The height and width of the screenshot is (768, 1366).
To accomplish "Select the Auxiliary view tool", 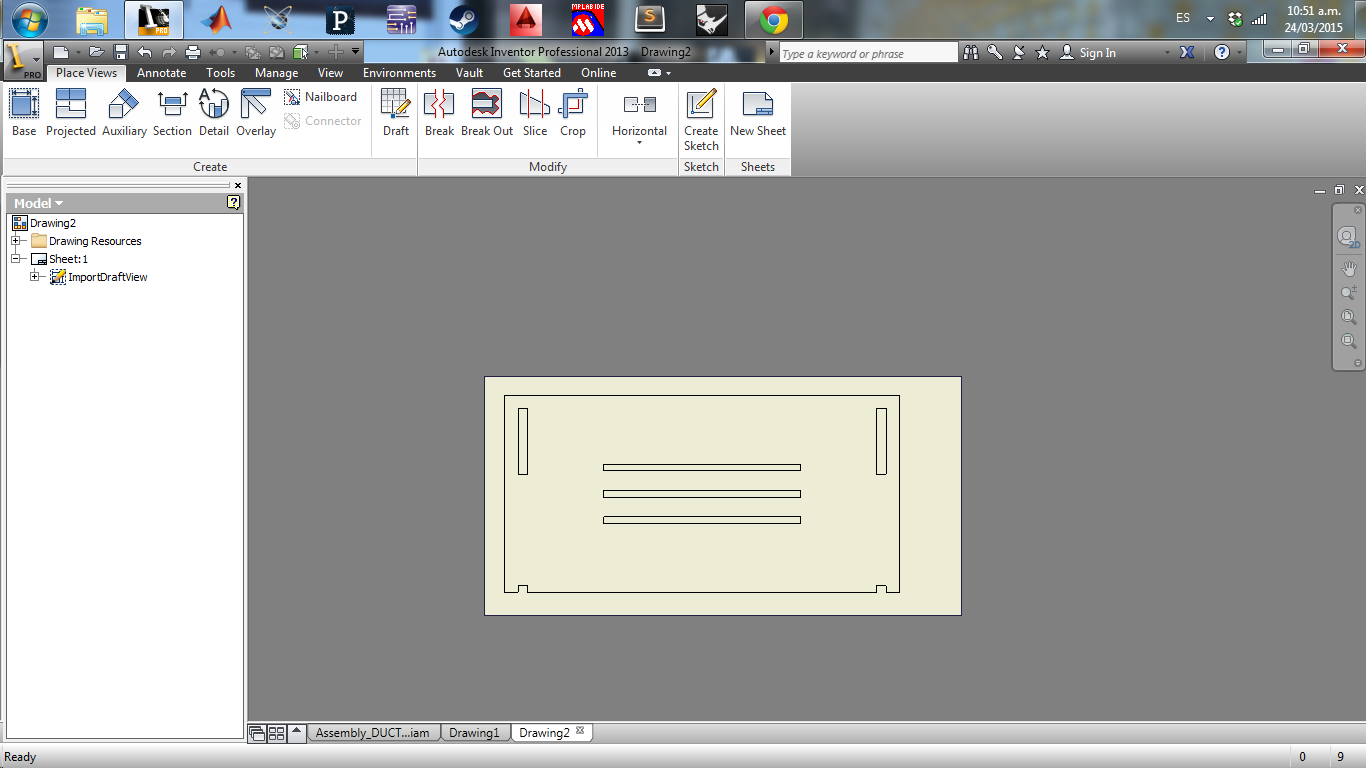I will pyautogui.click(x=124, y=113).
